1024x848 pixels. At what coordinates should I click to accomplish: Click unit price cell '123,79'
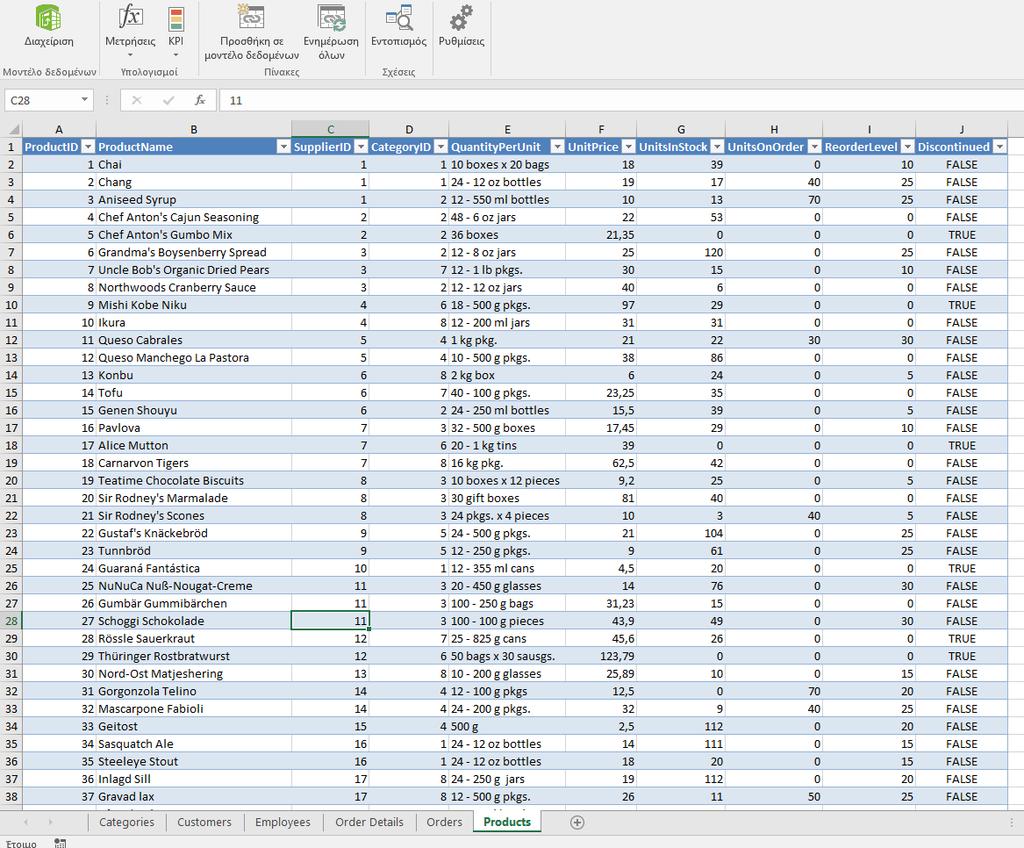[601, 656]
